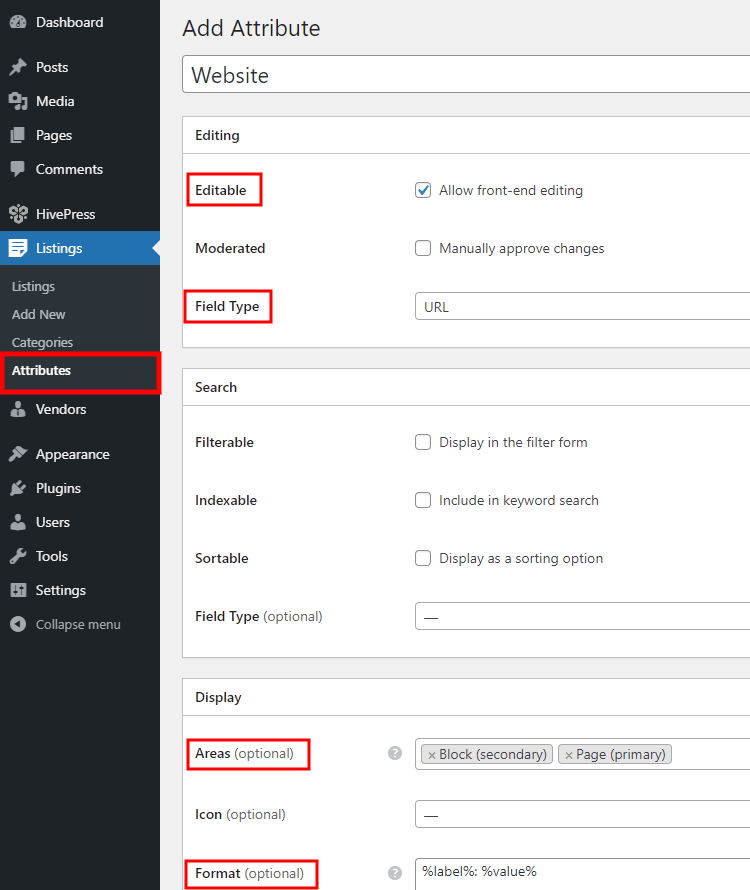Viewport: 750px width, 890px height.
Task: Select the Plugins plug icon
Action: tap(20, 487)
